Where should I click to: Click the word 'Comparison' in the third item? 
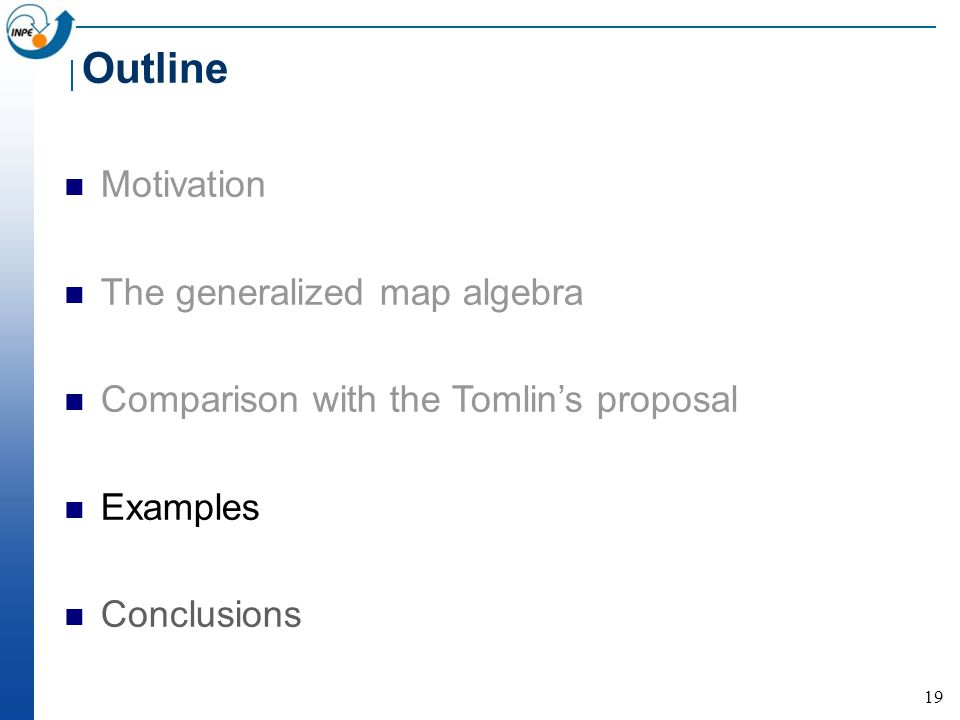tap(200, 400)
